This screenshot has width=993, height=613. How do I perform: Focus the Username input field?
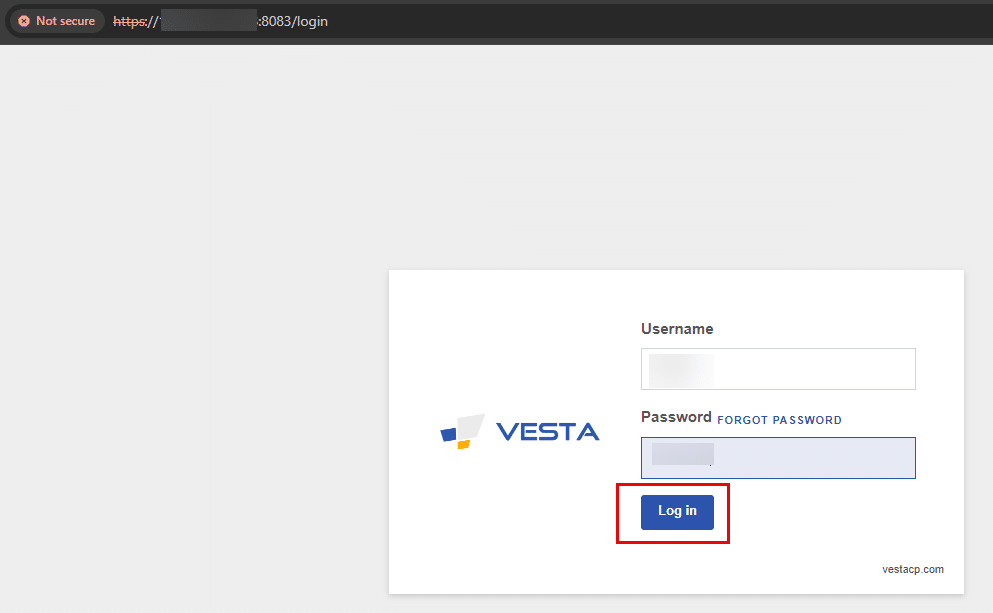pyautogui.click(x=778, y=368)
